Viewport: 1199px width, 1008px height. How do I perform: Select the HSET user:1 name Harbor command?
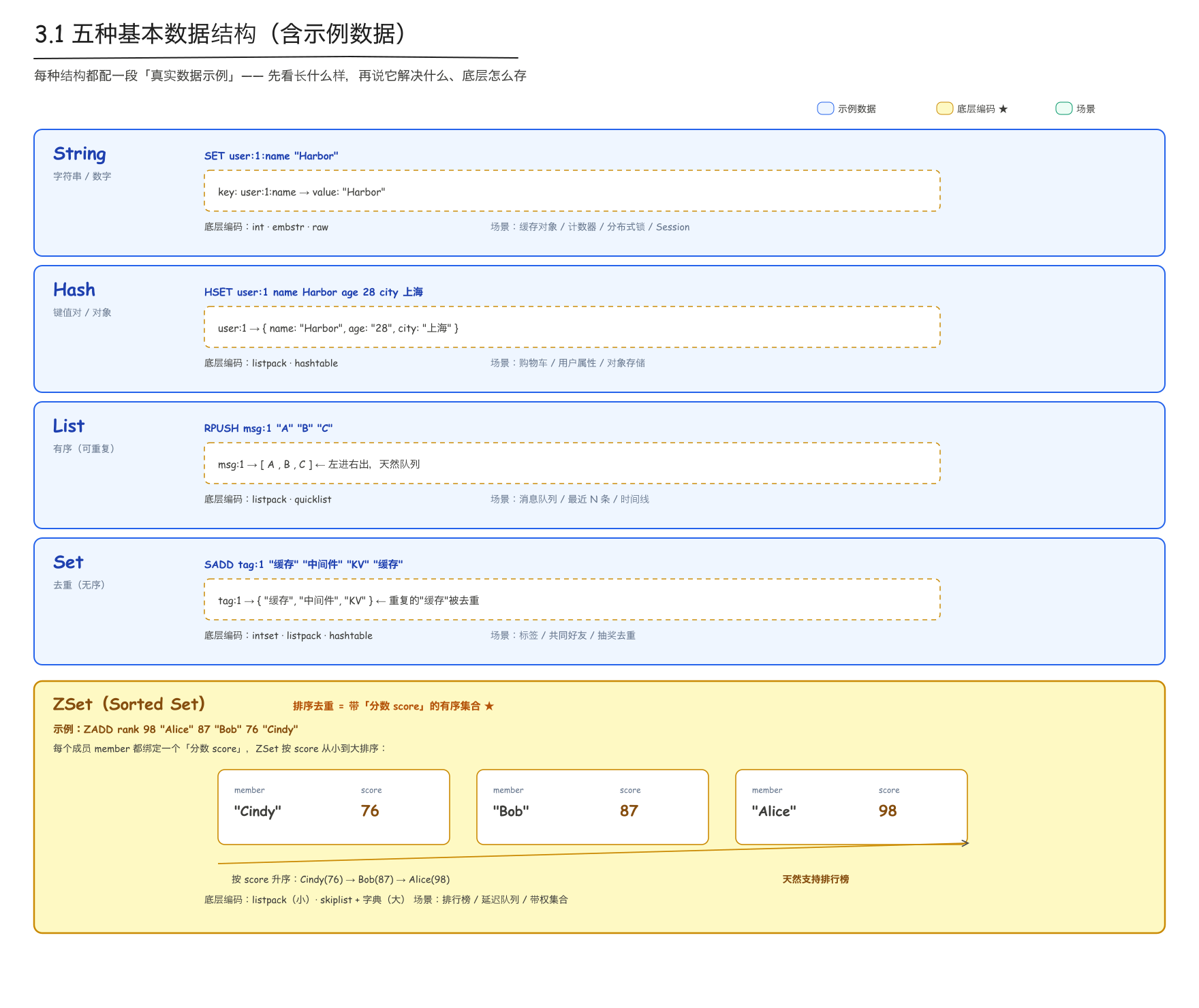[x=313, y=292]
